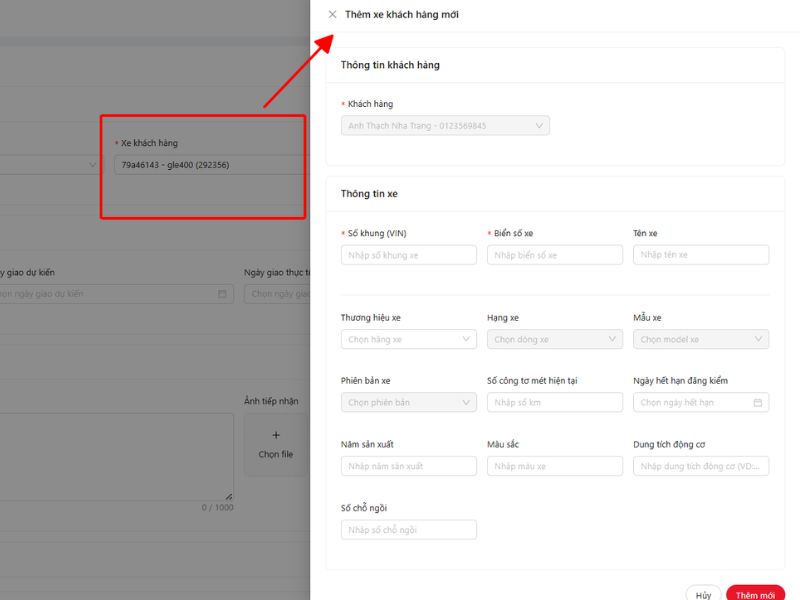Click the Số công tơ mét hiện tại field

[554, 403]
